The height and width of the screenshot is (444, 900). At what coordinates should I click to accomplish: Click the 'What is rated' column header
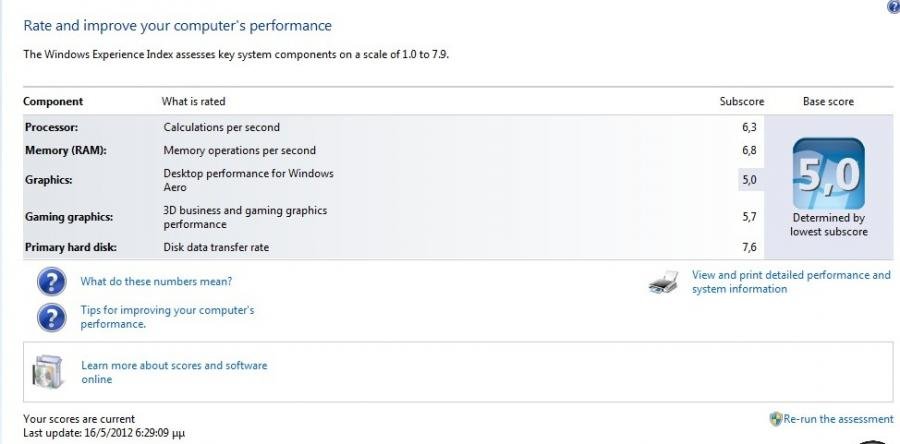[x=193, y=102]
